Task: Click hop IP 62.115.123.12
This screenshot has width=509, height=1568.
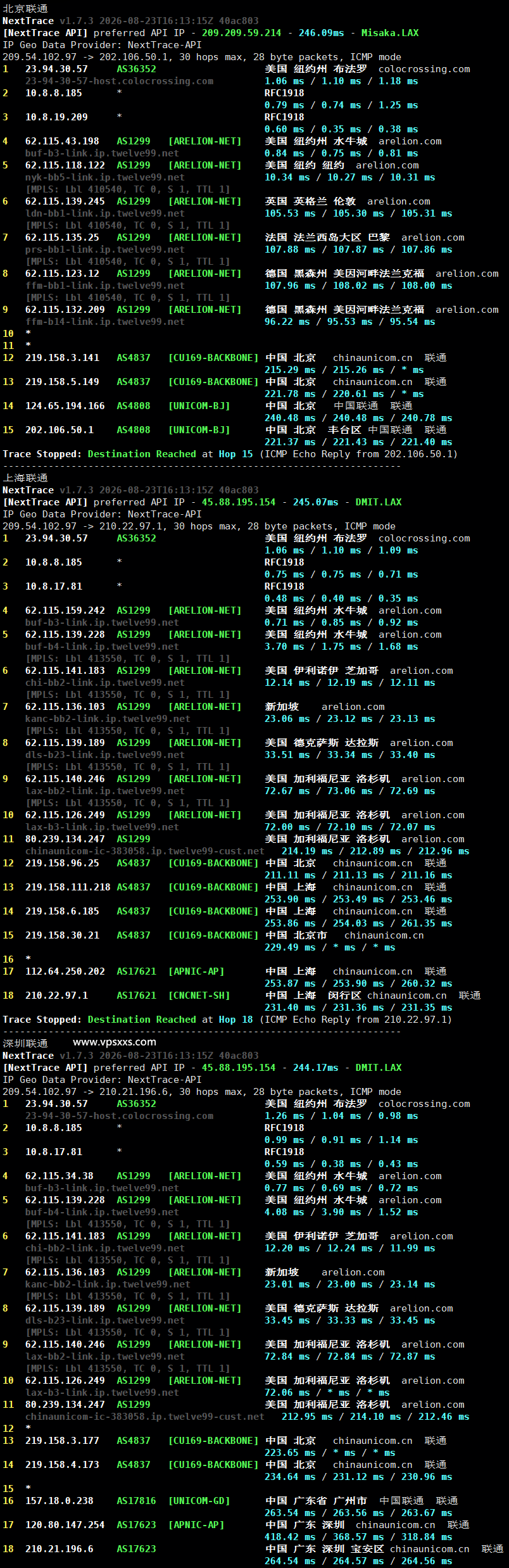Action: click(x=62, y=274)
